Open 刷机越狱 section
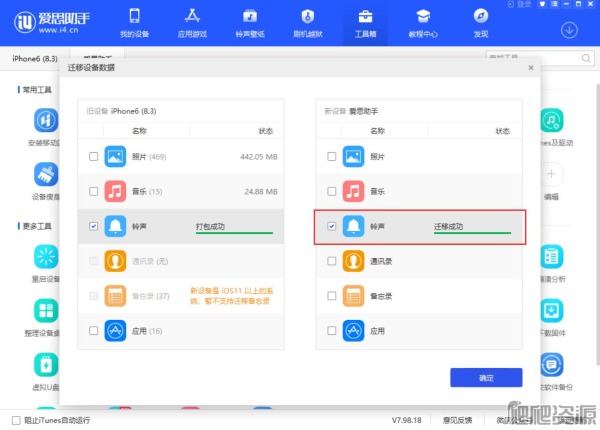Screen dimensions: 600x430 click(x=308, y=23)
